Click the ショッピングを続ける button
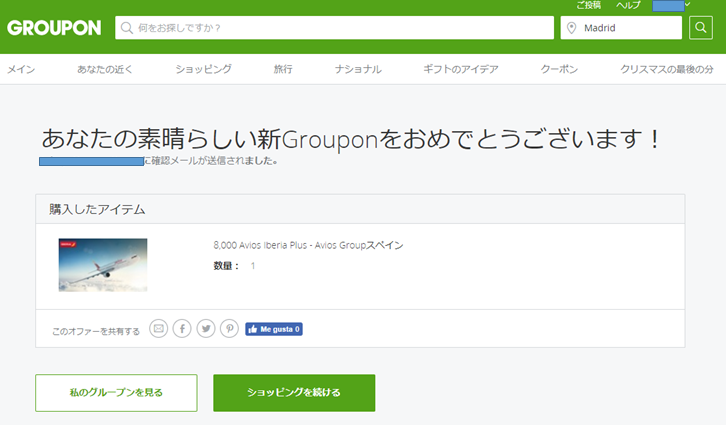Image resolution: width=726 pixels, height=425 pixels. click(294, 393)
